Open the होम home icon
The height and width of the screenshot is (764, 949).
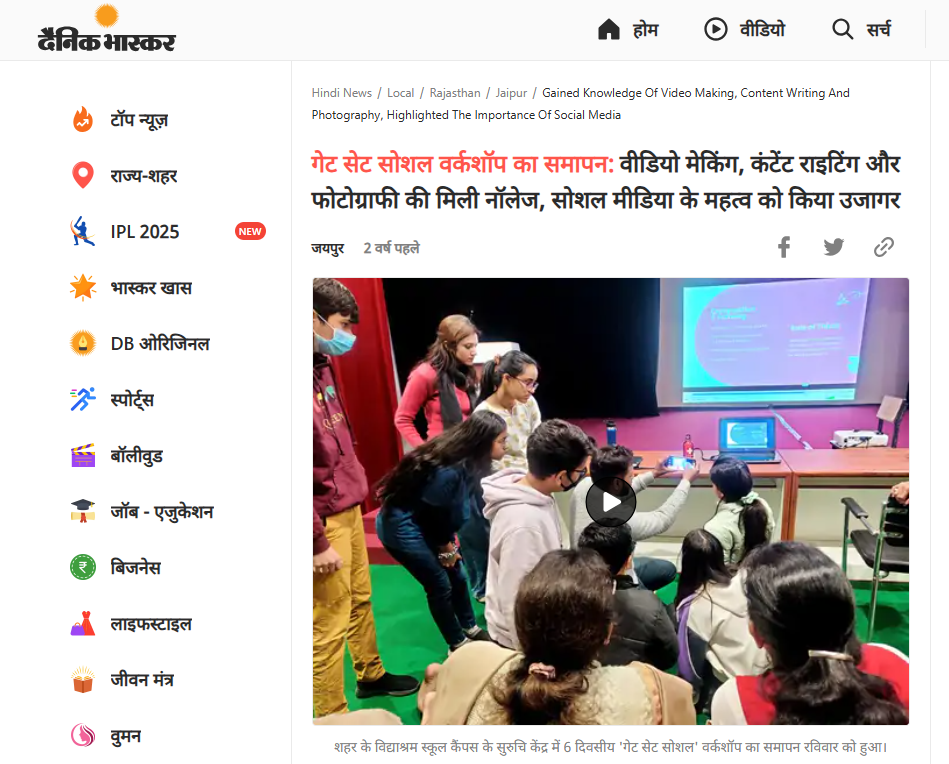[x=609, y=29]
